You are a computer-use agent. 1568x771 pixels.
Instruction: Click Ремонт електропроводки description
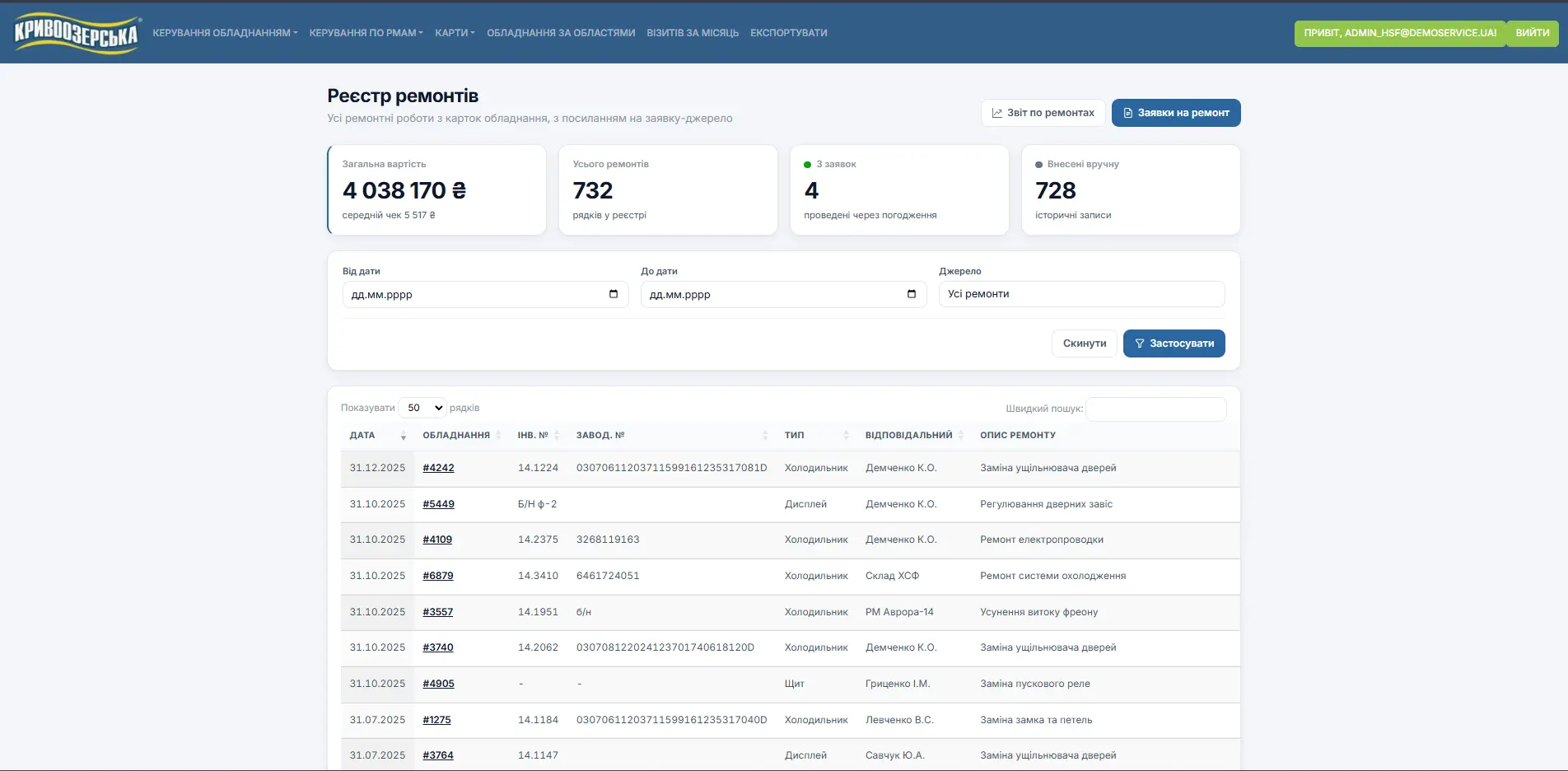point(1042,540)
